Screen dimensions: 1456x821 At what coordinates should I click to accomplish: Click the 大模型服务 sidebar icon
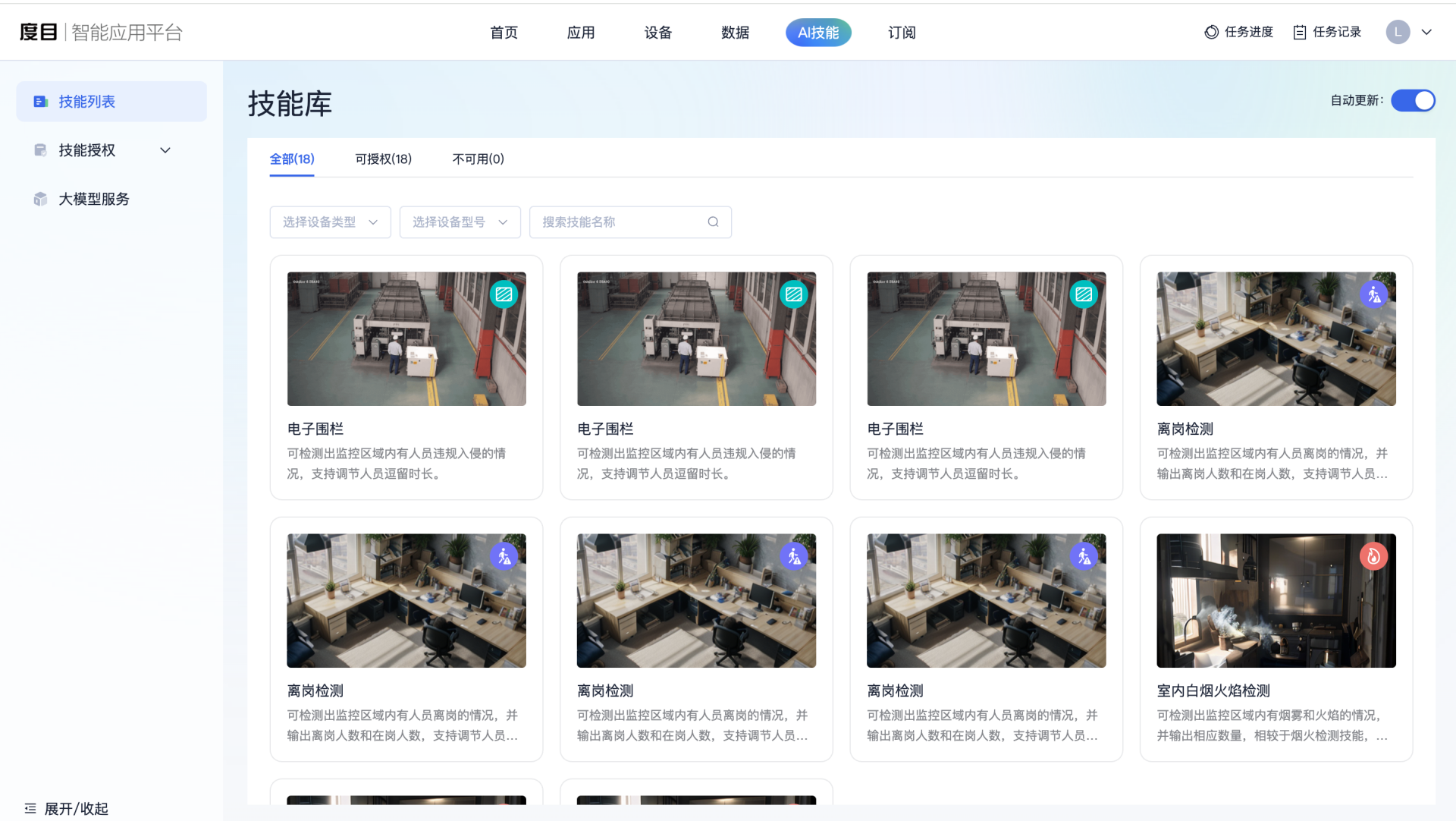coord(40,199)
